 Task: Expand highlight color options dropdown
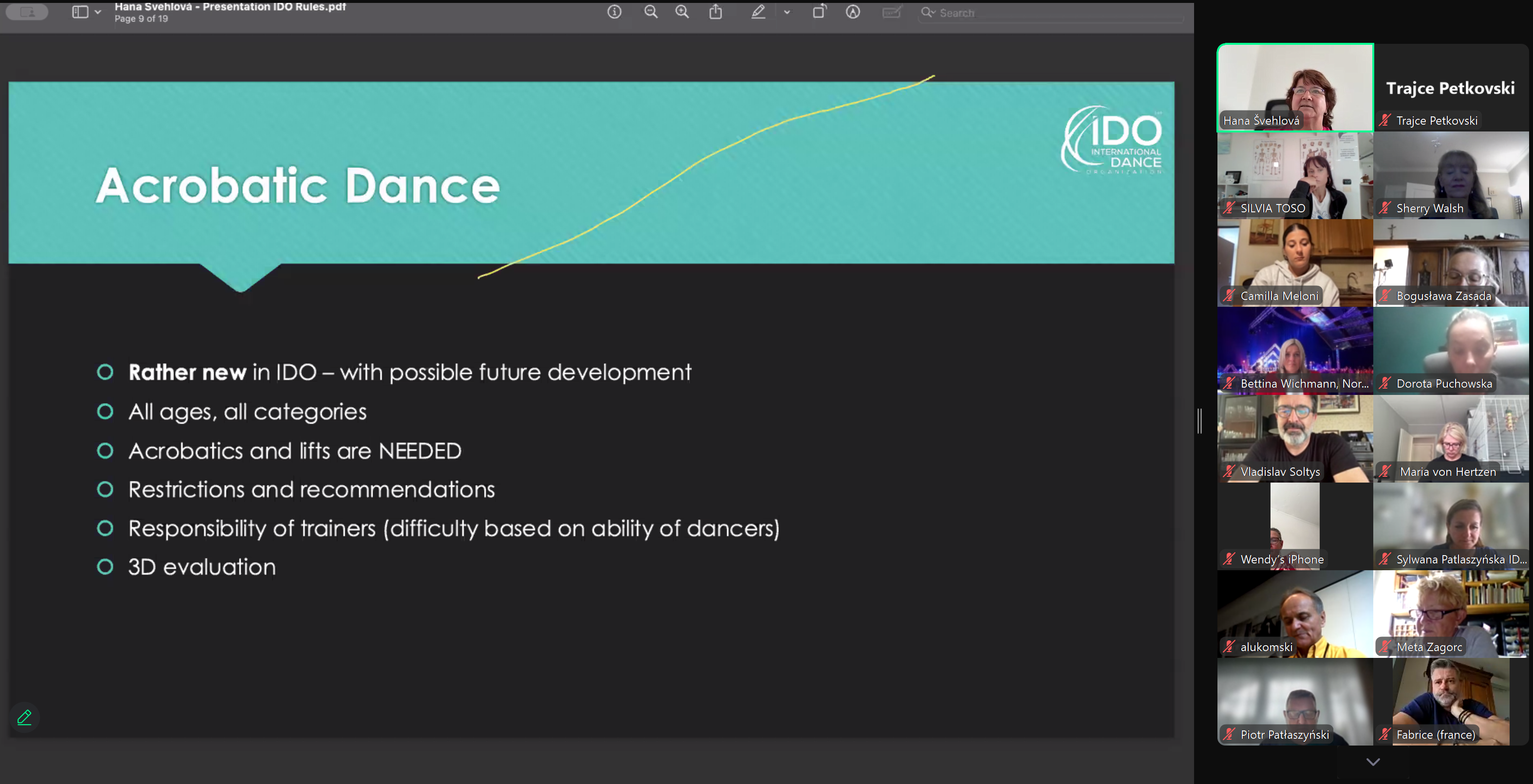787,12
